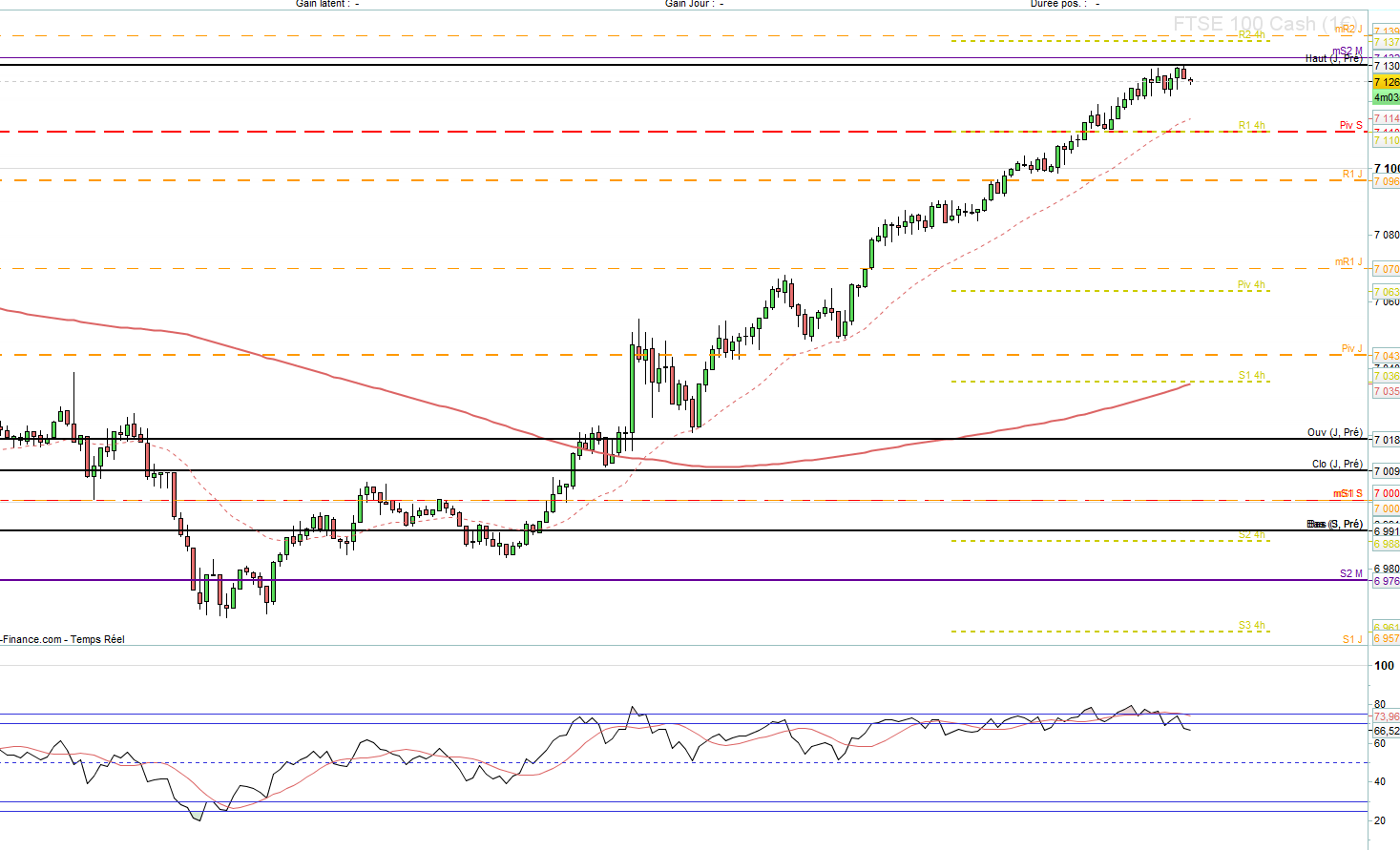1400x850 pixels.
Task: Select the red RSI tag 73,96
Action: click(1386, 716)
